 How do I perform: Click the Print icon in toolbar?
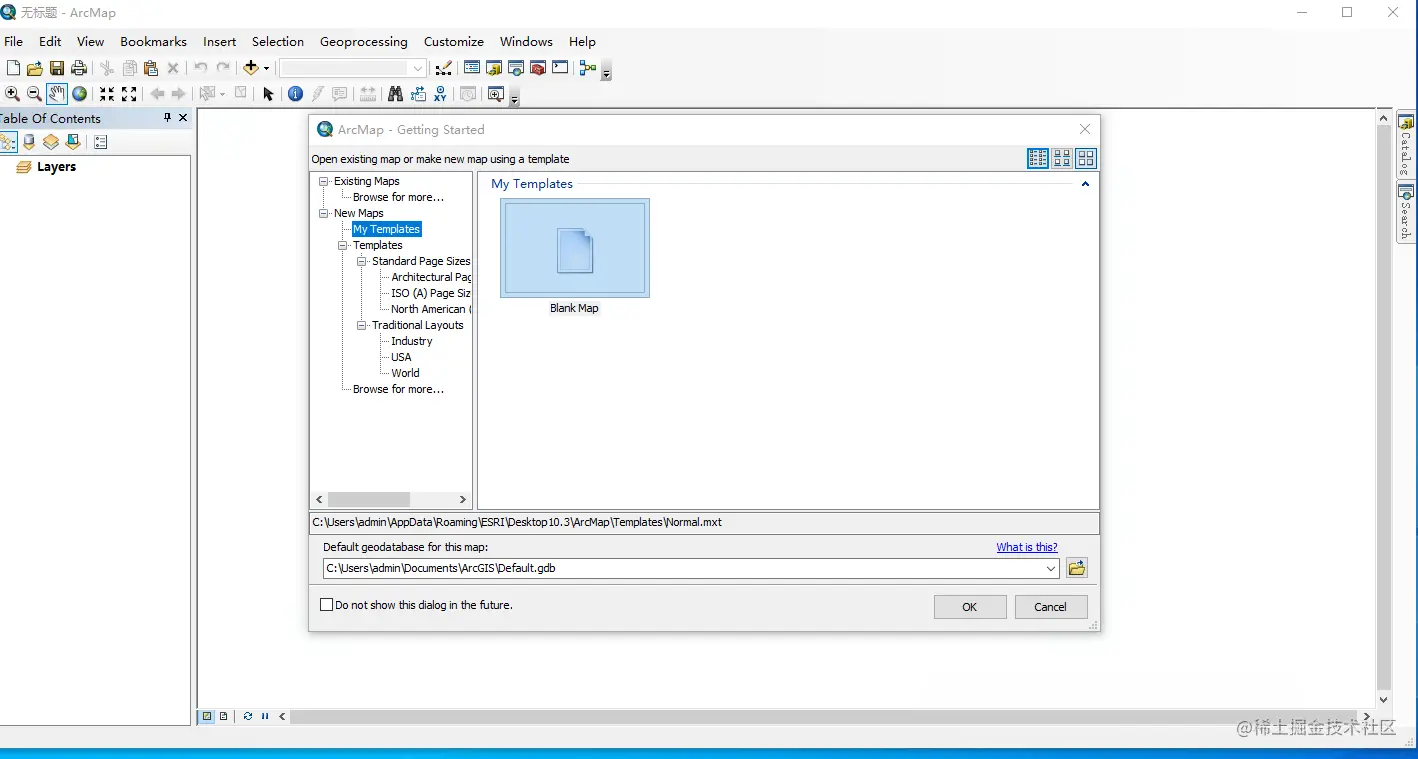coord(79,68)
